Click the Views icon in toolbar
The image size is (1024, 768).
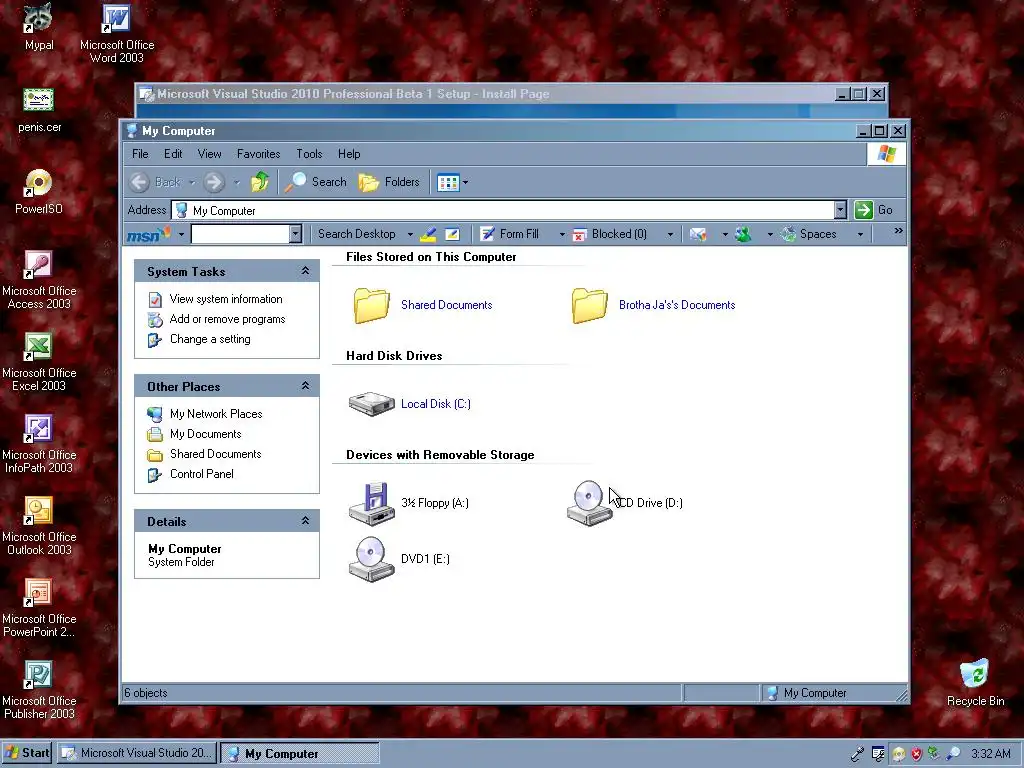coord(448,183)
